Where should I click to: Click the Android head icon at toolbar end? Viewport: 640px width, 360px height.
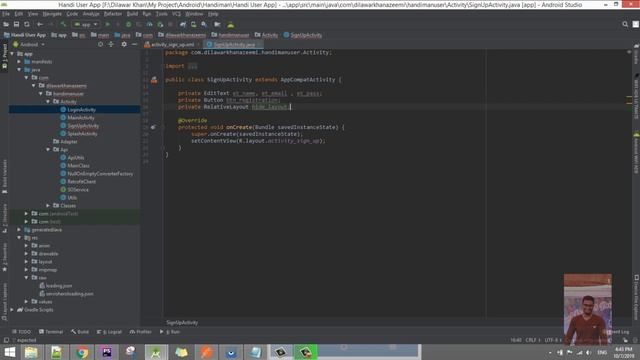click(231, 24)
